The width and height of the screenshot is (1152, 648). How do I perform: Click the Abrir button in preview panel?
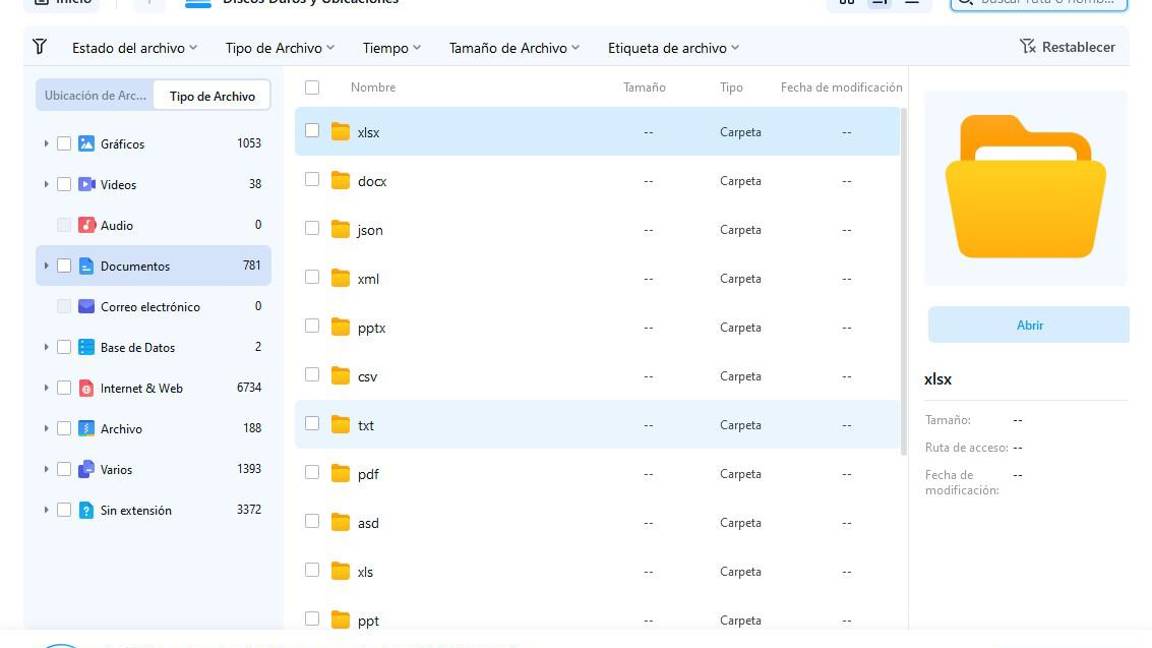point(1029,325)
